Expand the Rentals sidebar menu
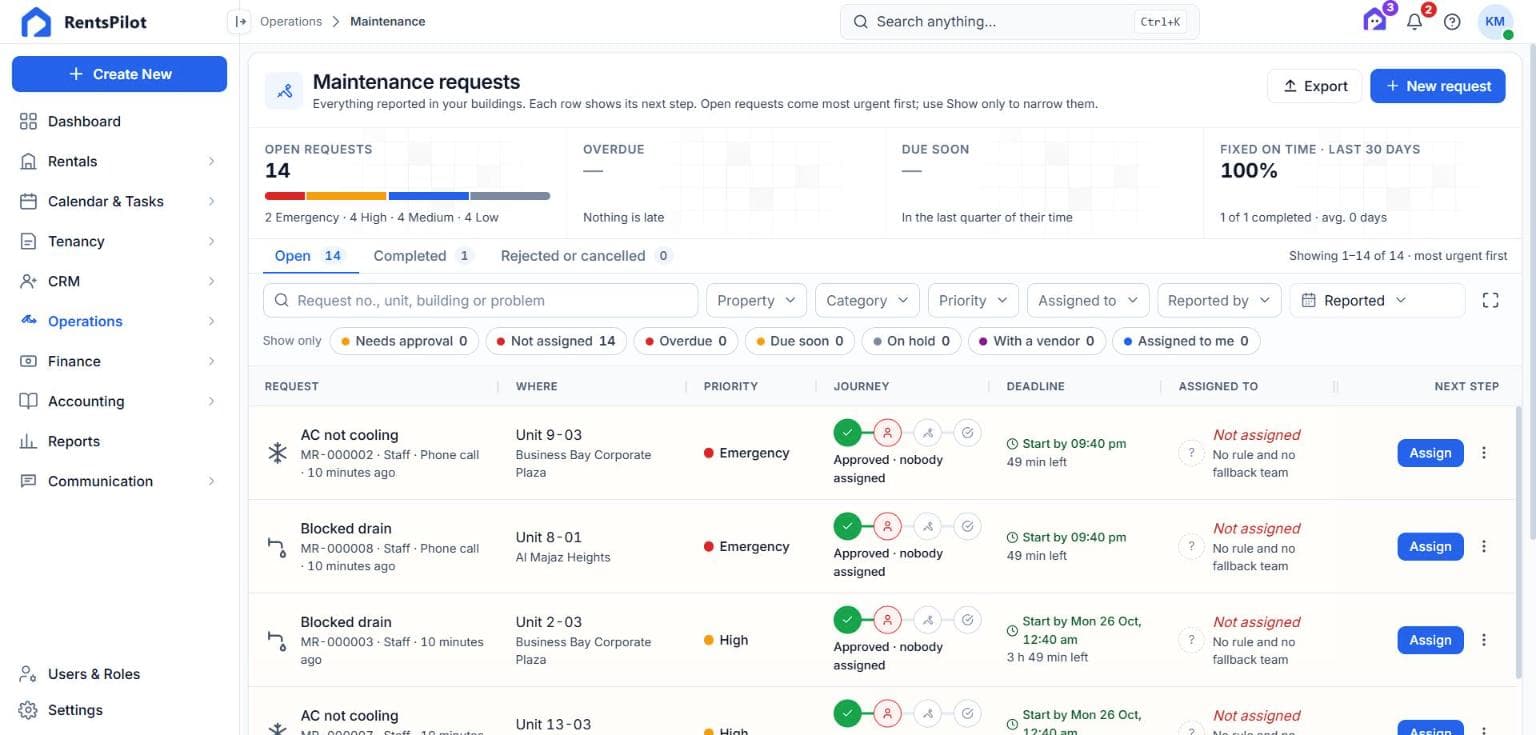Viewport: 1536px width, 735px height. pyautogui.click(x=119, y=161)
